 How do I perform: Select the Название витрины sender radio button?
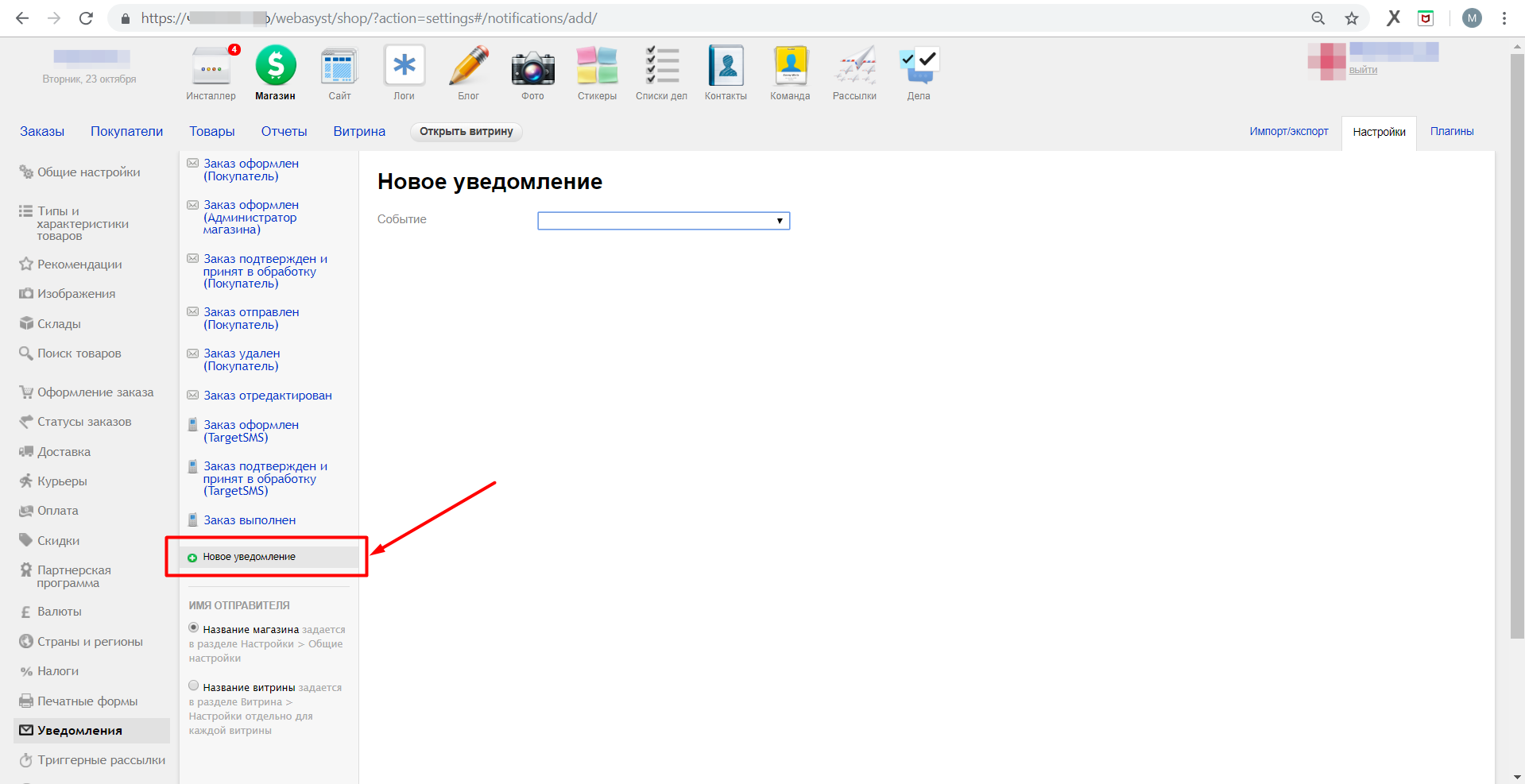[193, 686]
